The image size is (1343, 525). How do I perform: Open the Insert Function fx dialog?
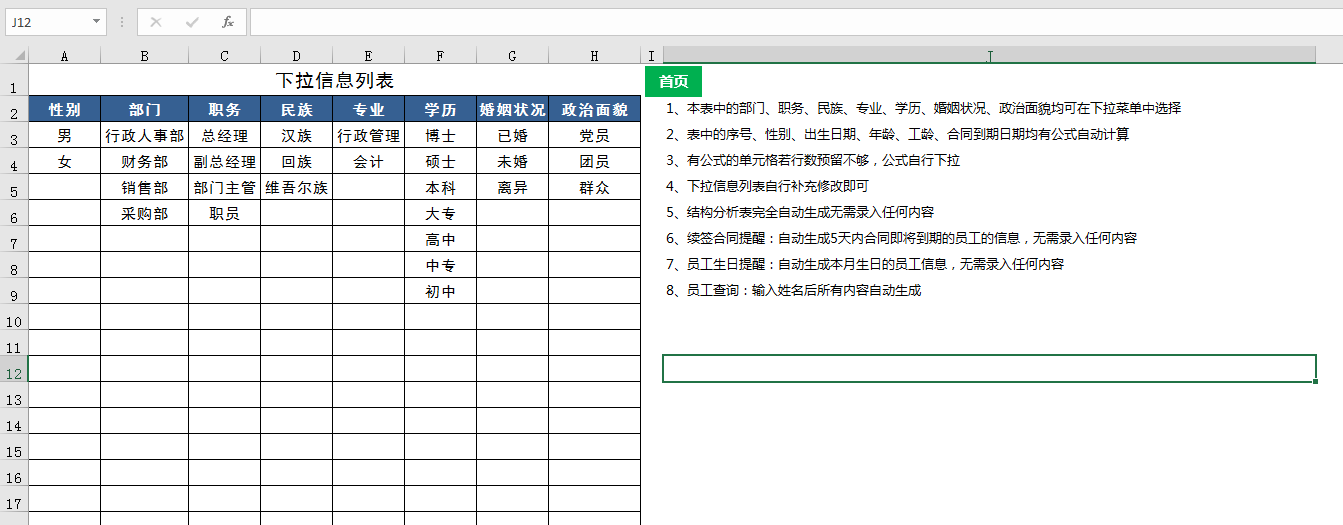(x=228, y=22)
